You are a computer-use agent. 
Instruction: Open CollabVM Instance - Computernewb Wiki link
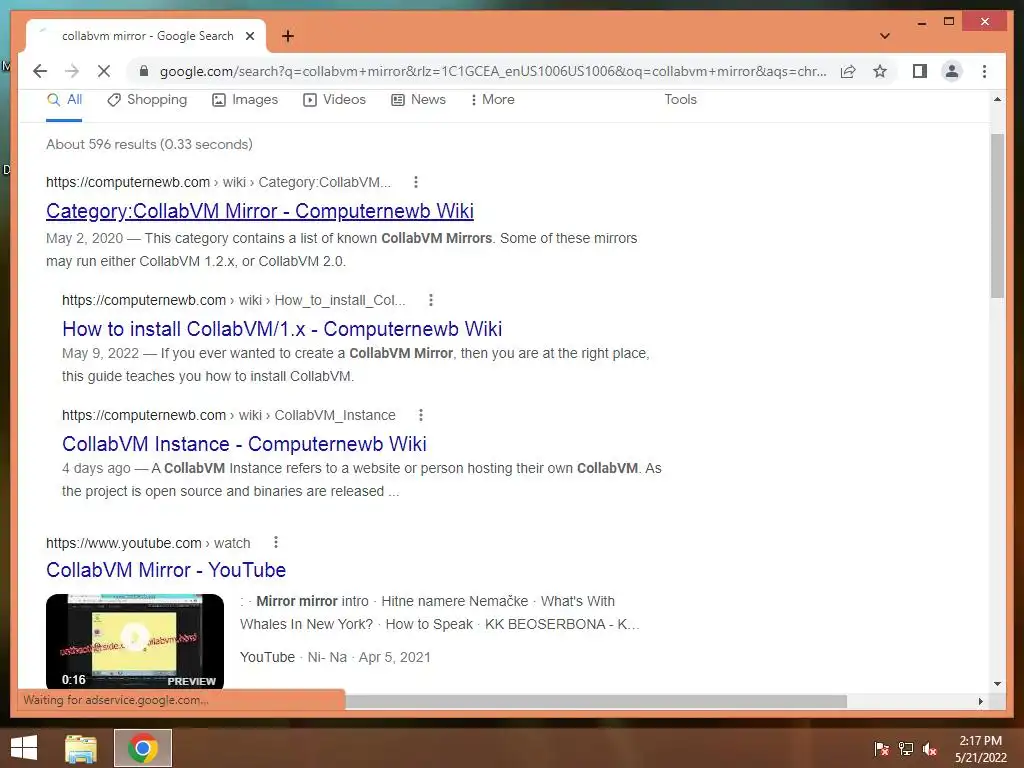244,443
